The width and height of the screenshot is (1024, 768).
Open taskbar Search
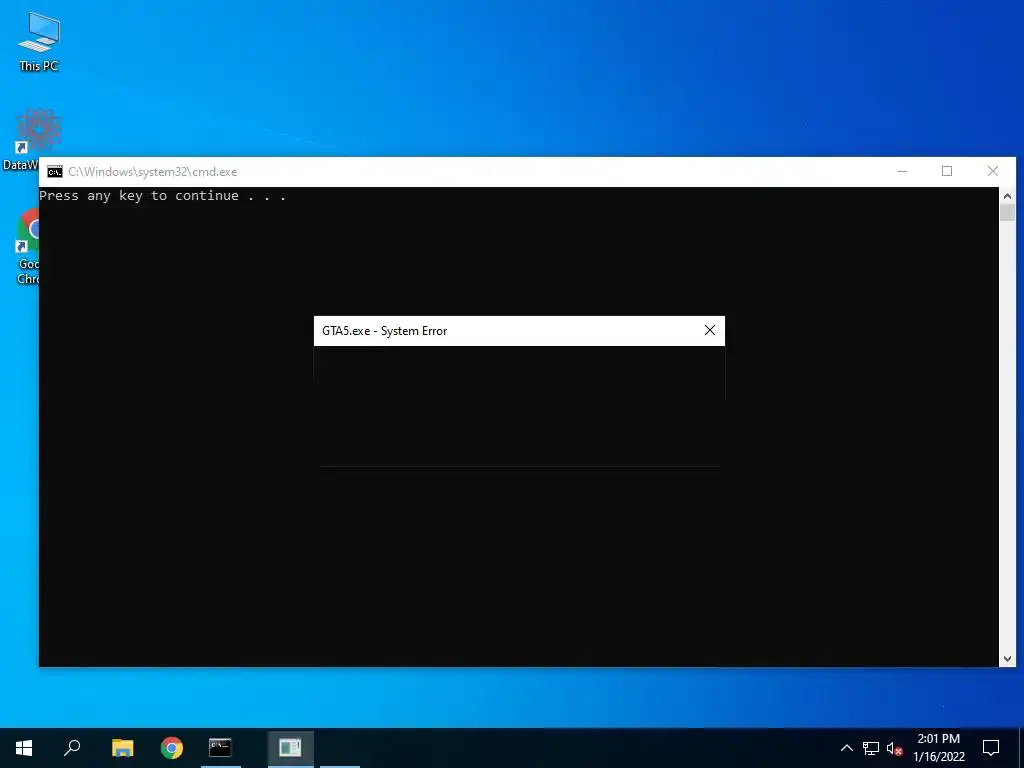coord(72,748)
